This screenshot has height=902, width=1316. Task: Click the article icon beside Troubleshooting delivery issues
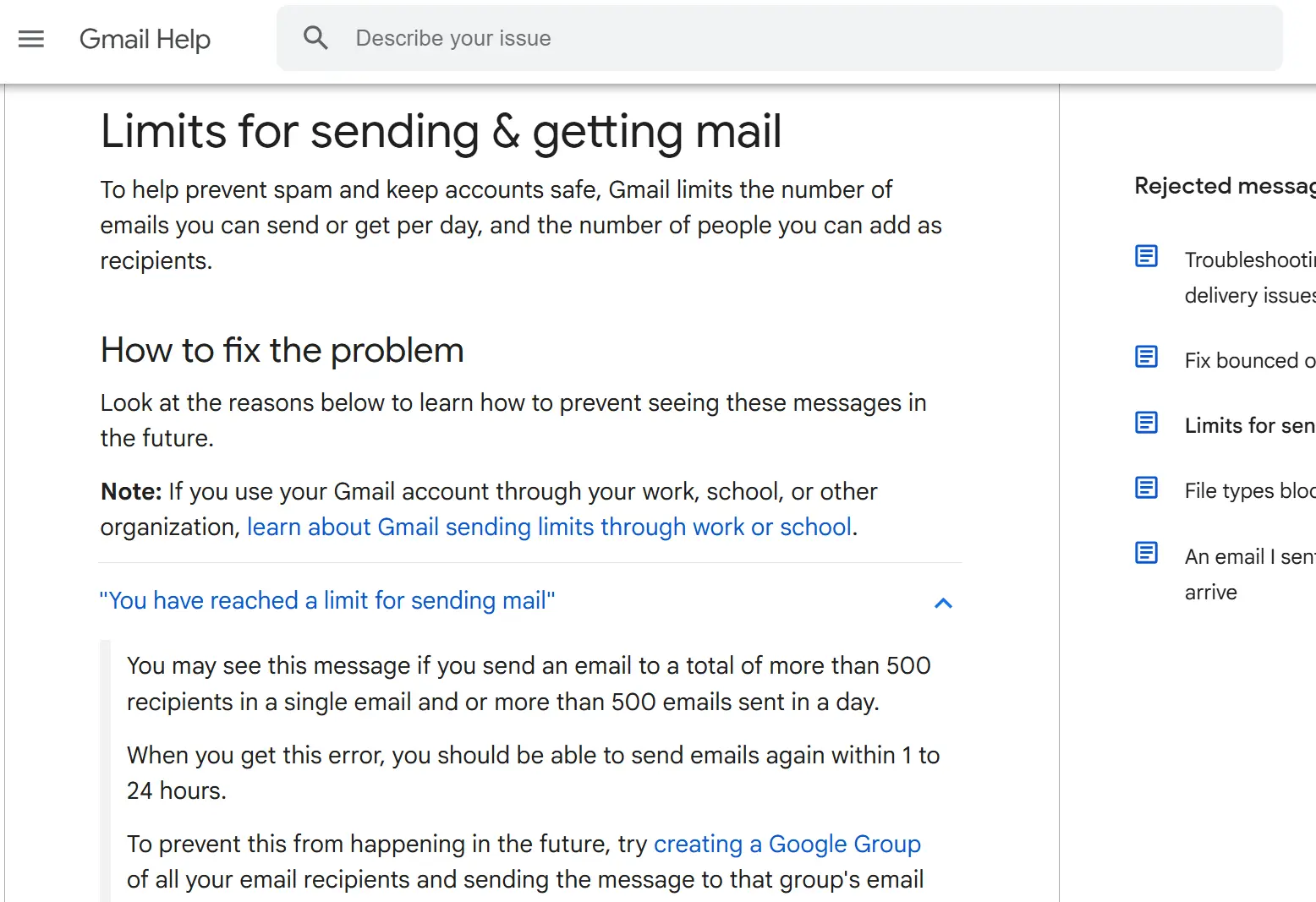[1146, 254]
